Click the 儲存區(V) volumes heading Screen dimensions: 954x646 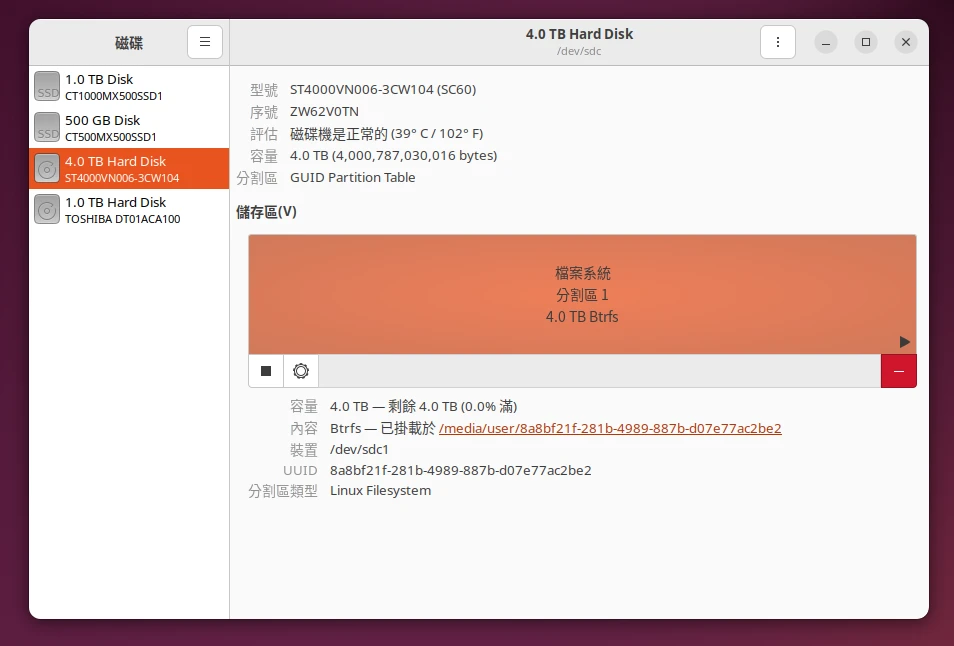(x=266, y=212)
